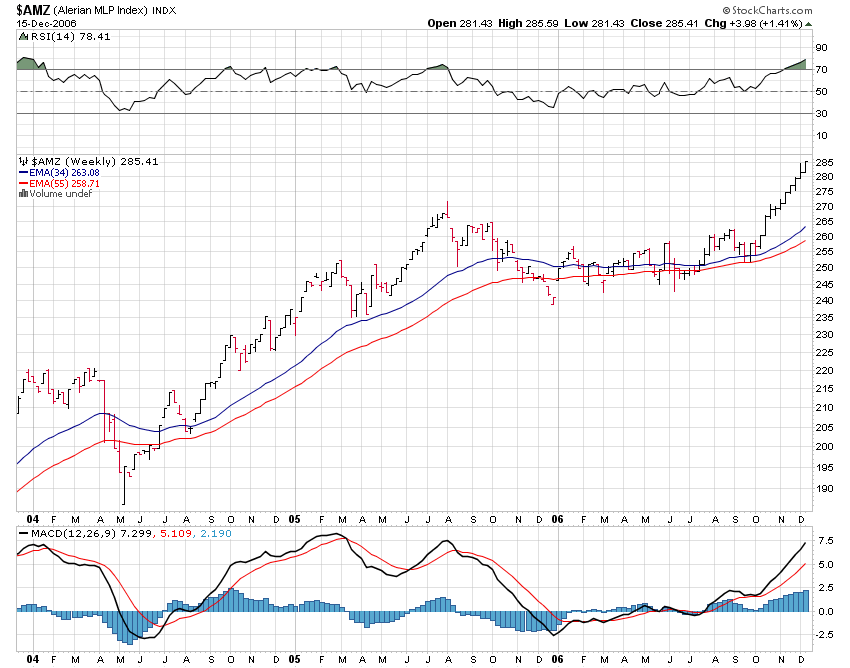Click the green up-triangle beside the Chg value

coord(808,24)
